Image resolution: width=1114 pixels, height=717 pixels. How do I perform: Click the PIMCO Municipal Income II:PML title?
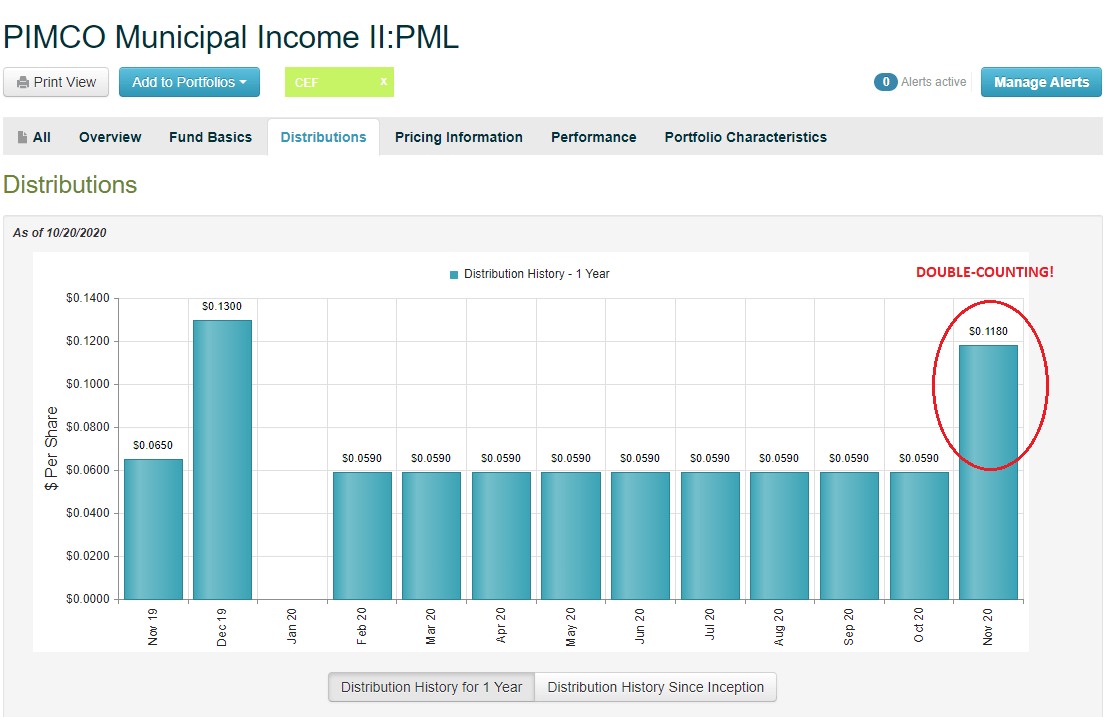pyautogui.click(x=231, y=38)
